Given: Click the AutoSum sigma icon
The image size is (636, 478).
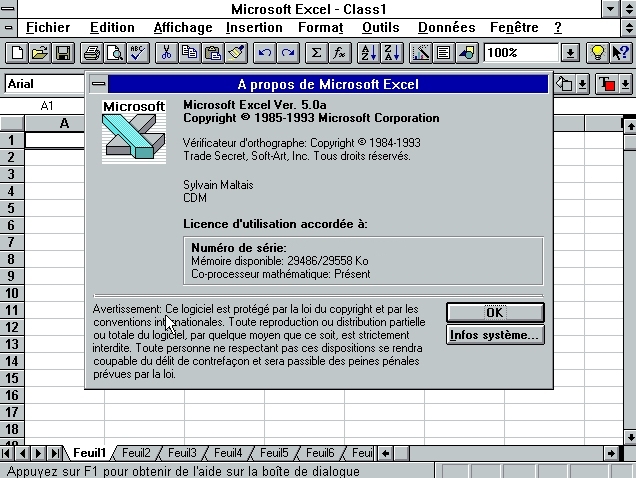Looking at the screenshot, I should (316, 53).
